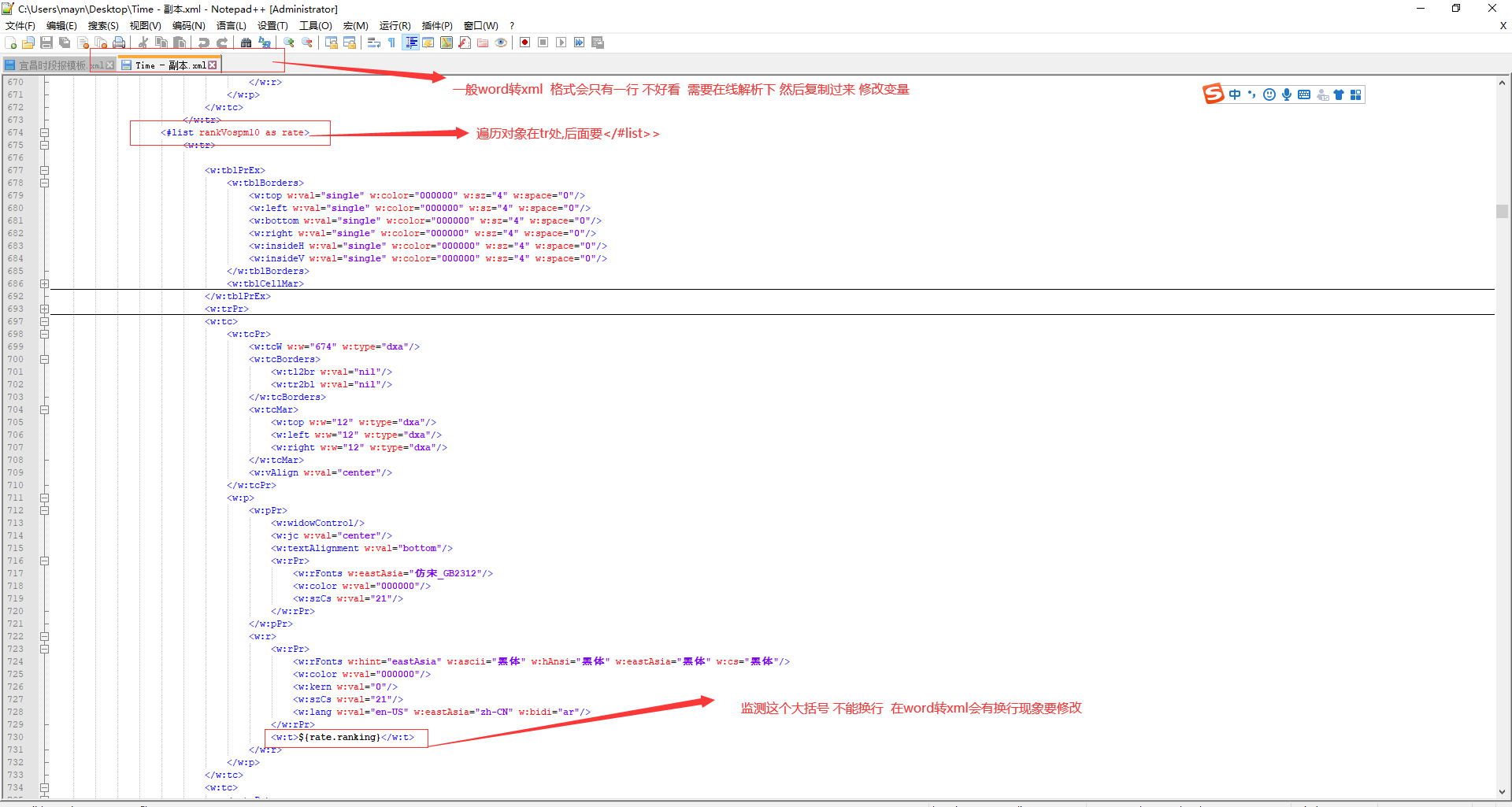The width and height of the screenshot is (1512, 807).
Task: Create a new file with the New icon
Action: click(10, 43)
